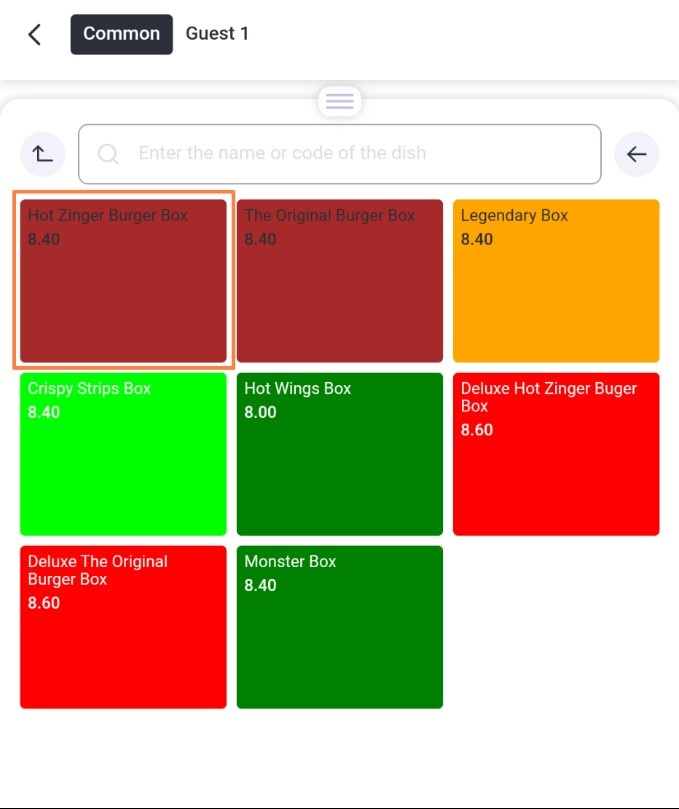679x809 pixels.
Task: Select Crispy Strips Box
Action: pyautogui.click(x=123, y=454)
